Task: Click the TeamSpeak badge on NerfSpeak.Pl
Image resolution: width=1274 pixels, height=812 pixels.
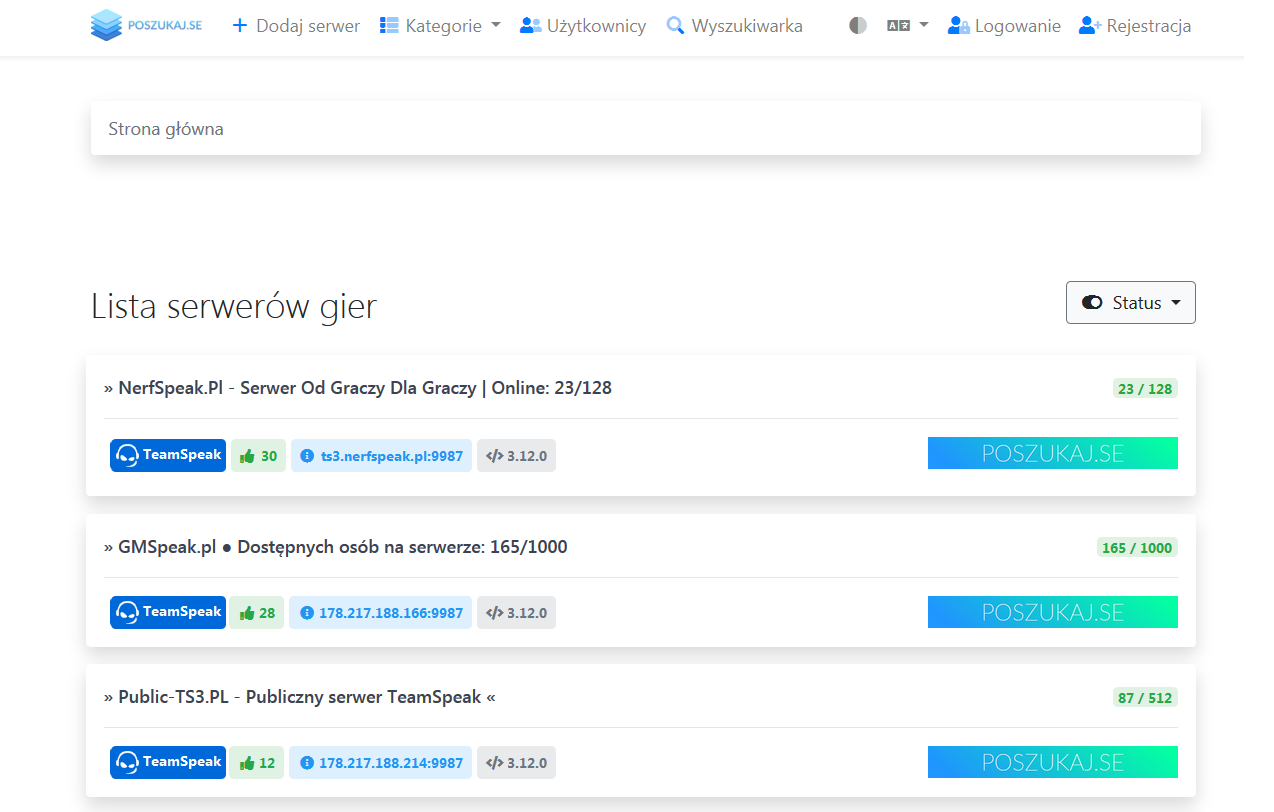Action: [x=168, y=456]
